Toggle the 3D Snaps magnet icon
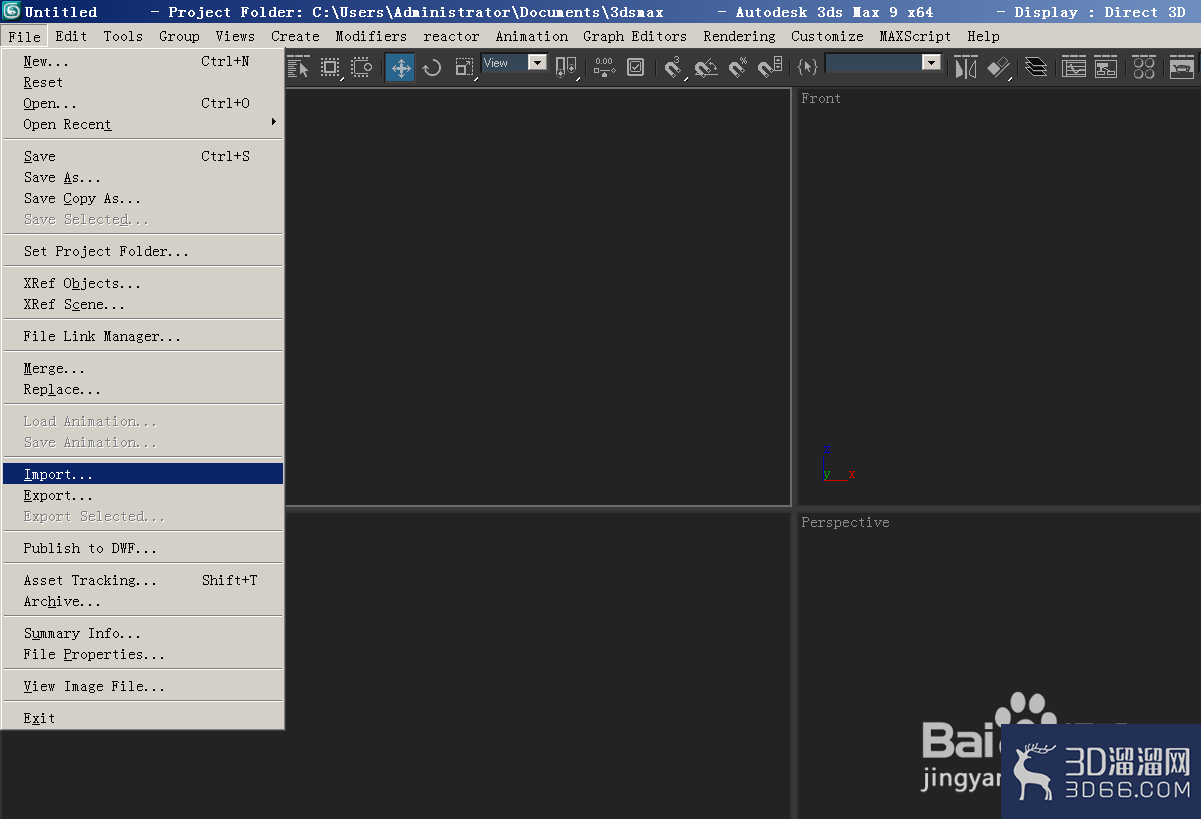Viewport: 1201px width, 819px height. click(674, 68)
